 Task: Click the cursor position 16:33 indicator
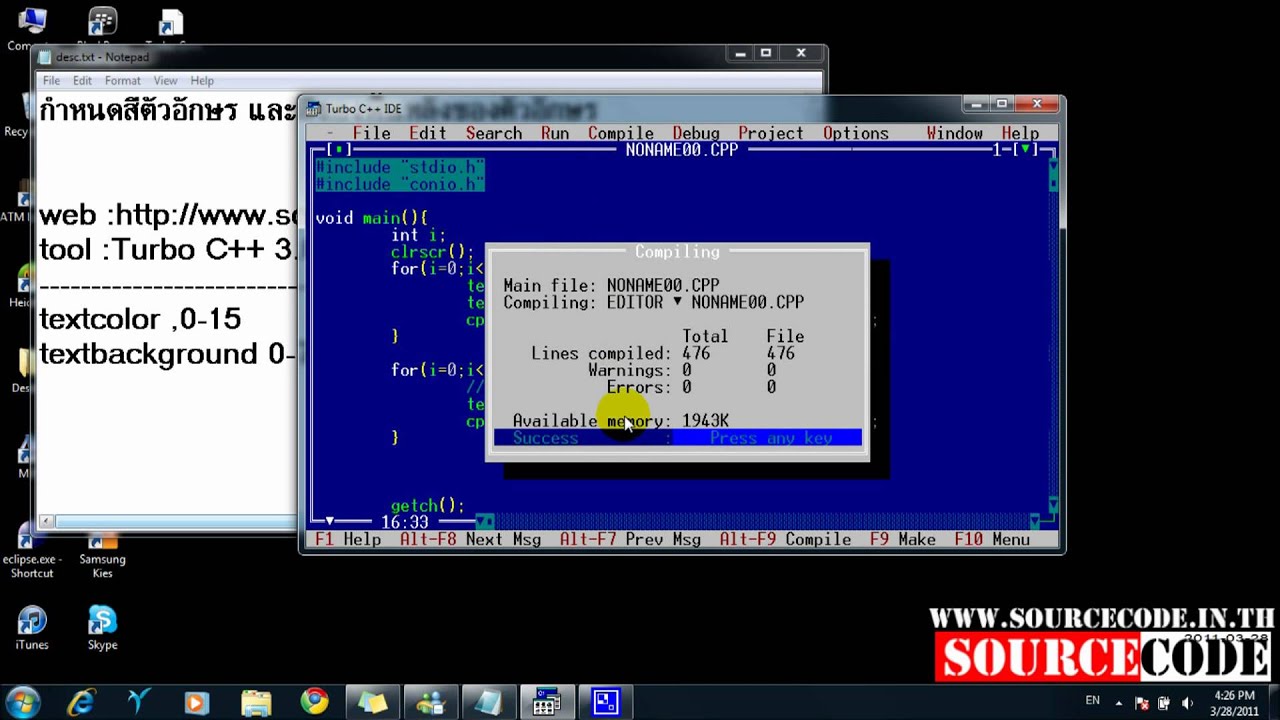click(x=404, y=522)
